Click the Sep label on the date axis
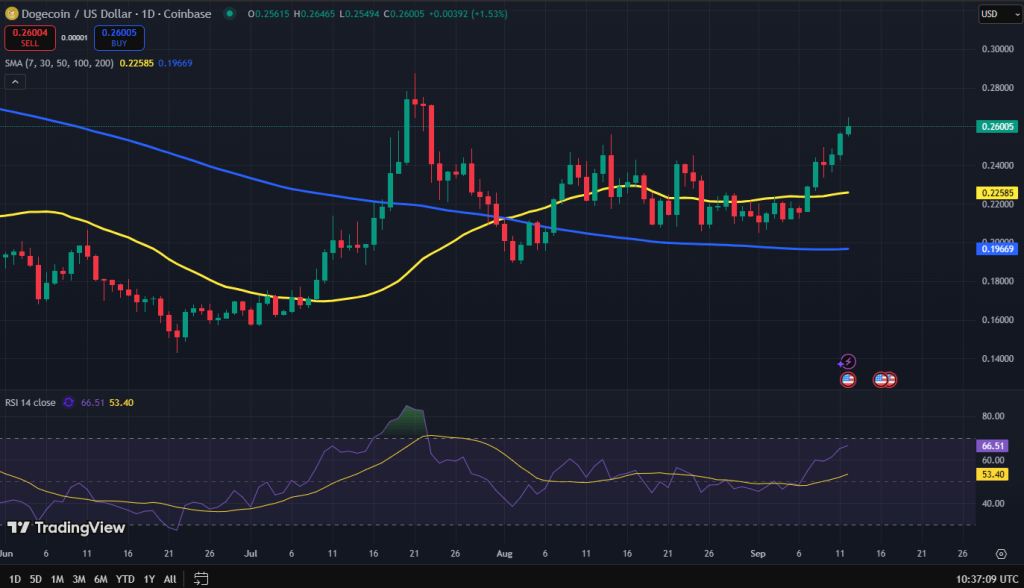The width and height of the screenshot is (1024, 588). click(758, 553)
